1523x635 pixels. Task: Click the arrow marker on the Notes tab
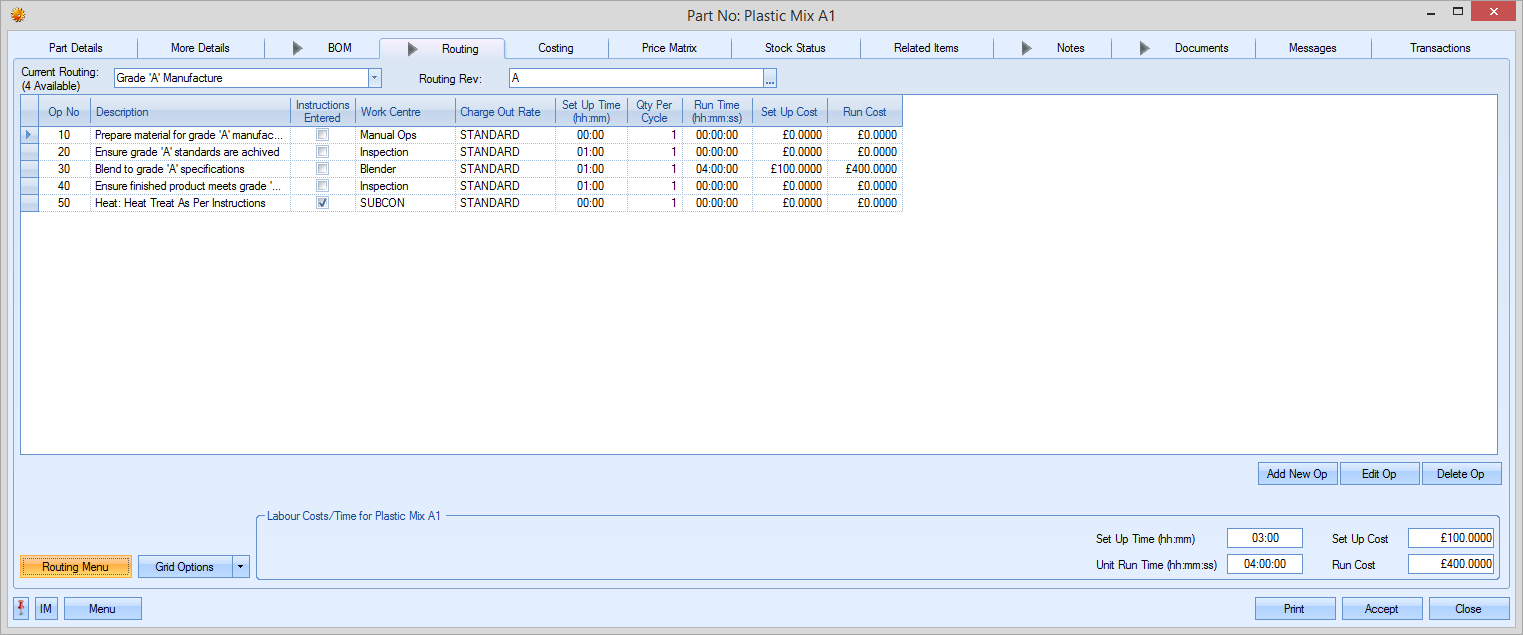tap(1026, 48)
